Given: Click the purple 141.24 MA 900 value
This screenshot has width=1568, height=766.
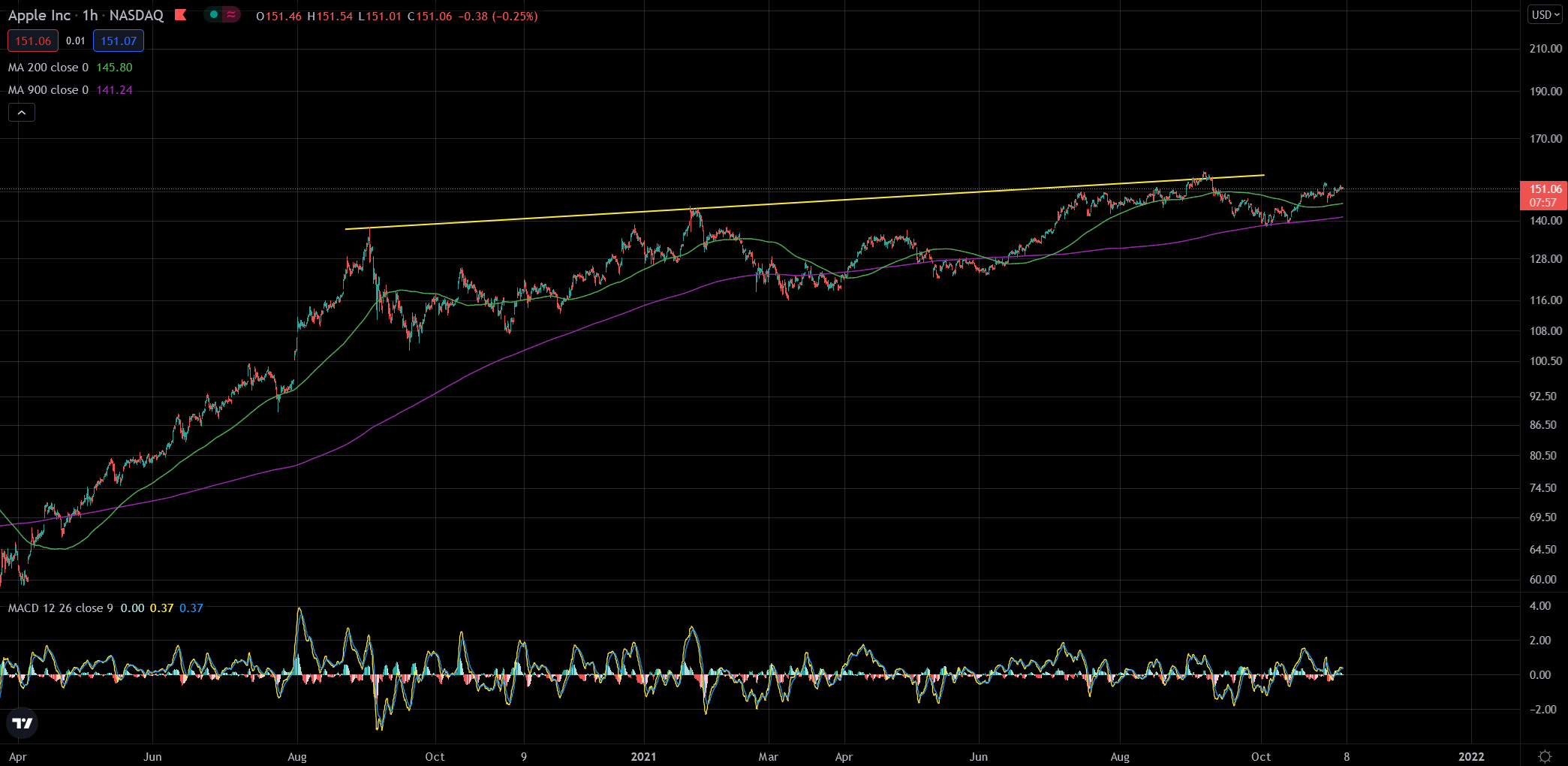Looking at the screenshot, I should (114, 90).
